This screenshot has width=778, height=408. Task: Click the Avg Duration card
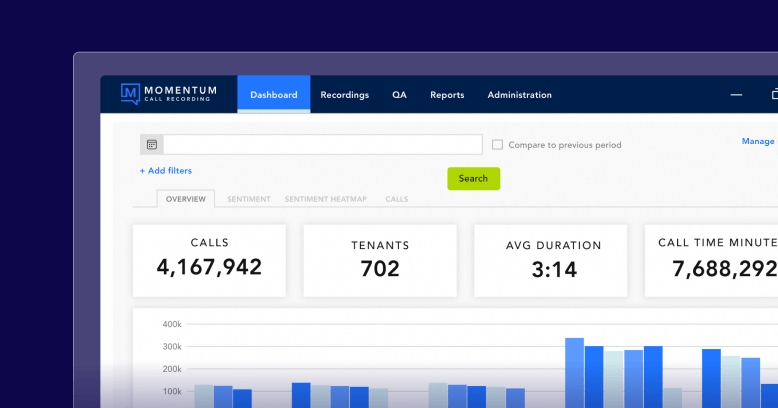550,260
